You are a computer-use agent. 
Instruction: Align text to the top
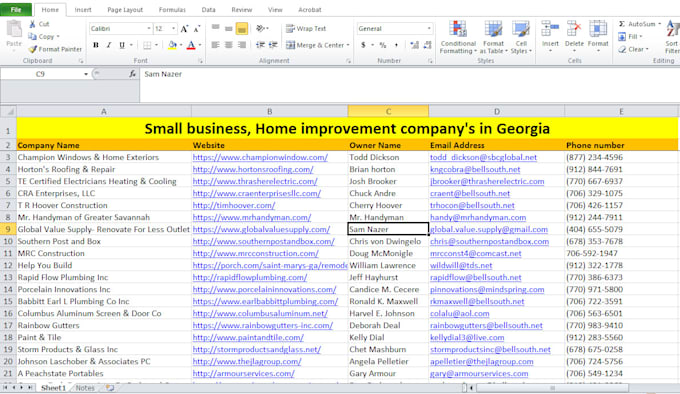pyautogui.click(x=216, y=28)
